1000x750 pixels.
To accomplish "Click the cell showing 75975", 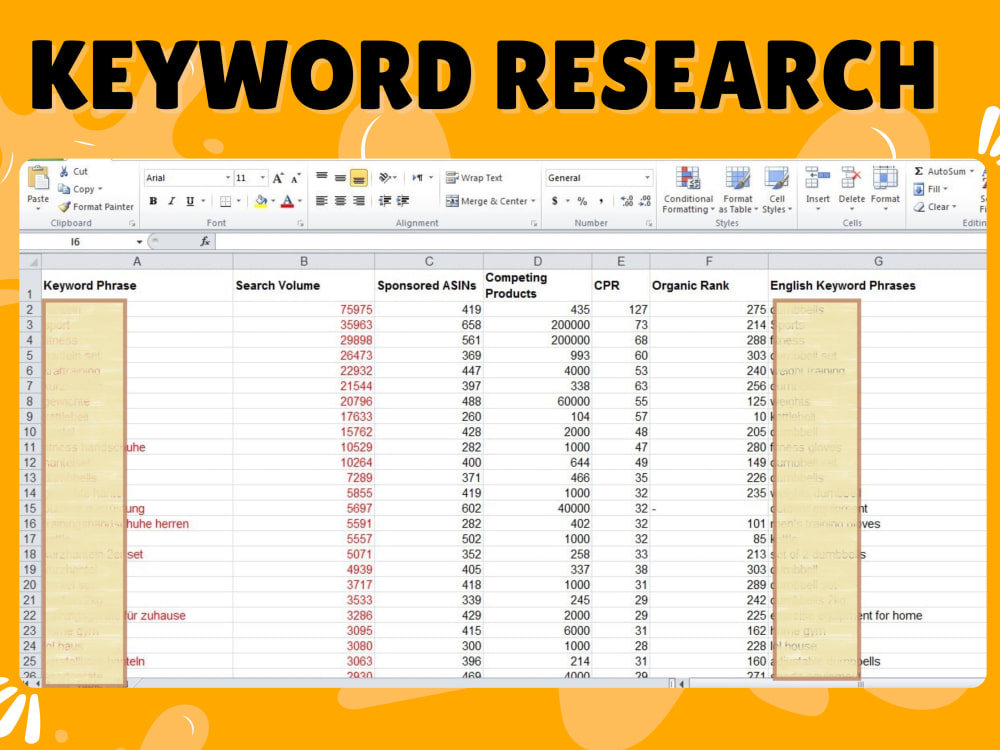I will coord(304,309).
